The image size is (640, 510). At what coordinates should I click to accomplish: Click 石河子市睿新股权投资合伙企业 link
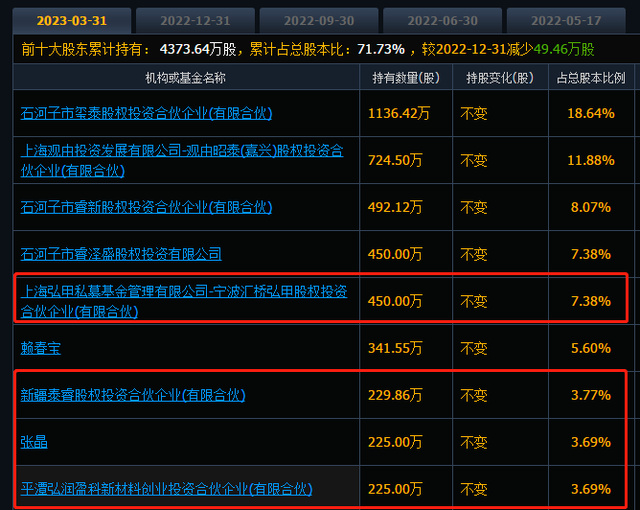(x=146, y=207)
